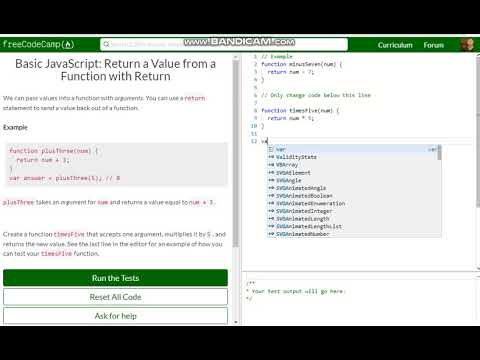Open the Curriculum link
The height and width of the screenshot is (360, 480).
click(395, 45)
